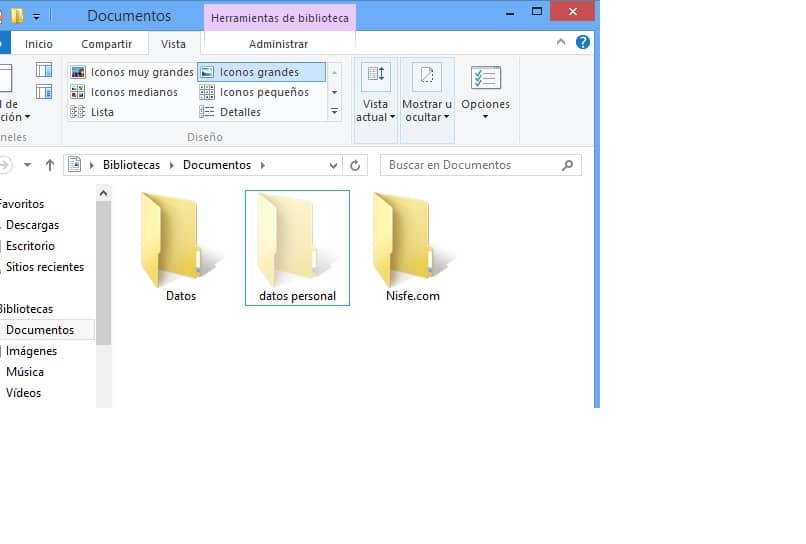Click the search magnifier icon
806x544 pixels.
coord(567,165)
